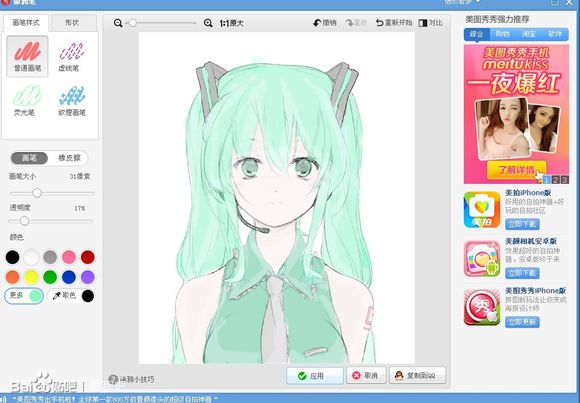Click the zoom slider handle
This screenshot has width=580, height=403.
(x=132, y=23)
